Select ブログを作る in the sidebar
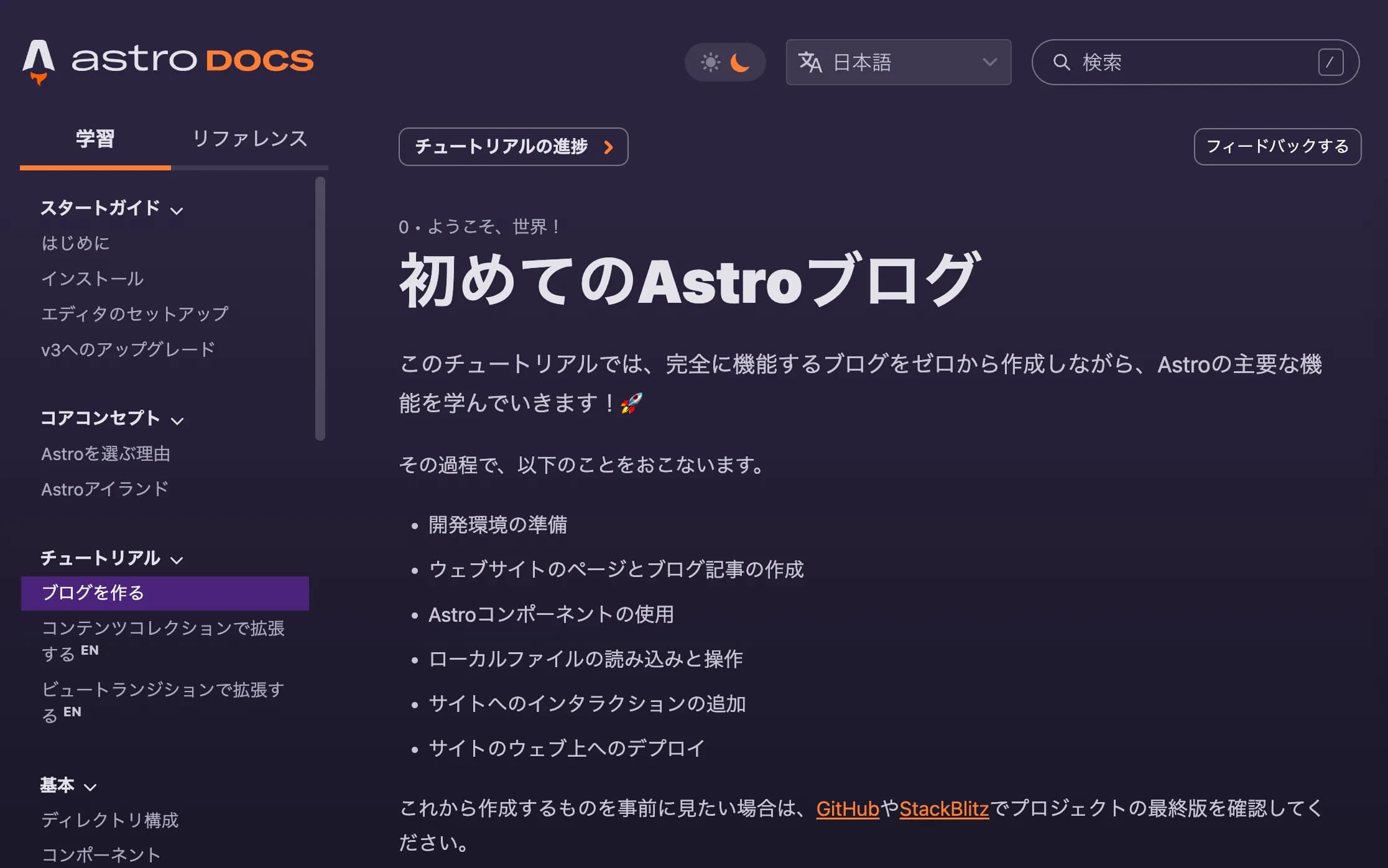Screen dimensions: 1388x868 [92, 593]
